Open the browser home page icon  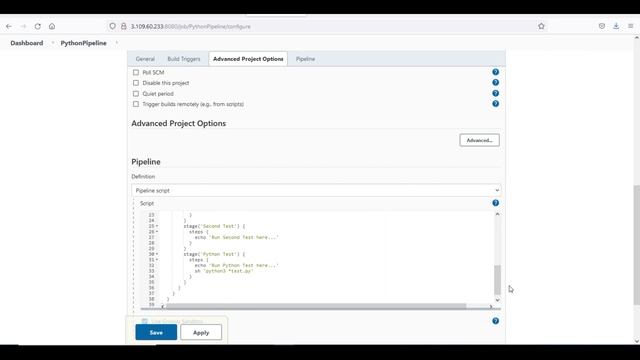tap(52, 26)
